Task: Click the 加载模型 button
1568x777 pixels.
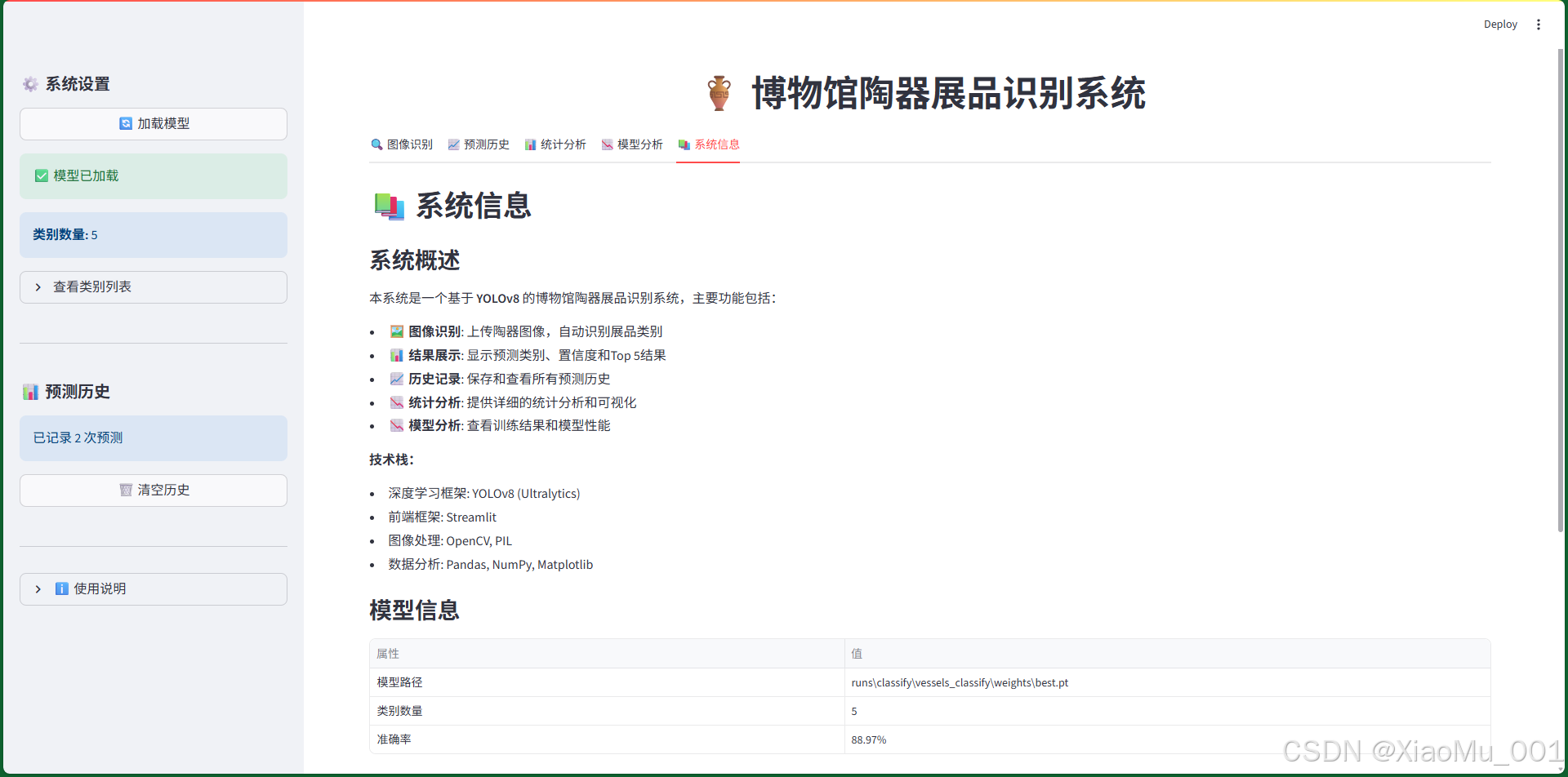Action: coord(153,123)
